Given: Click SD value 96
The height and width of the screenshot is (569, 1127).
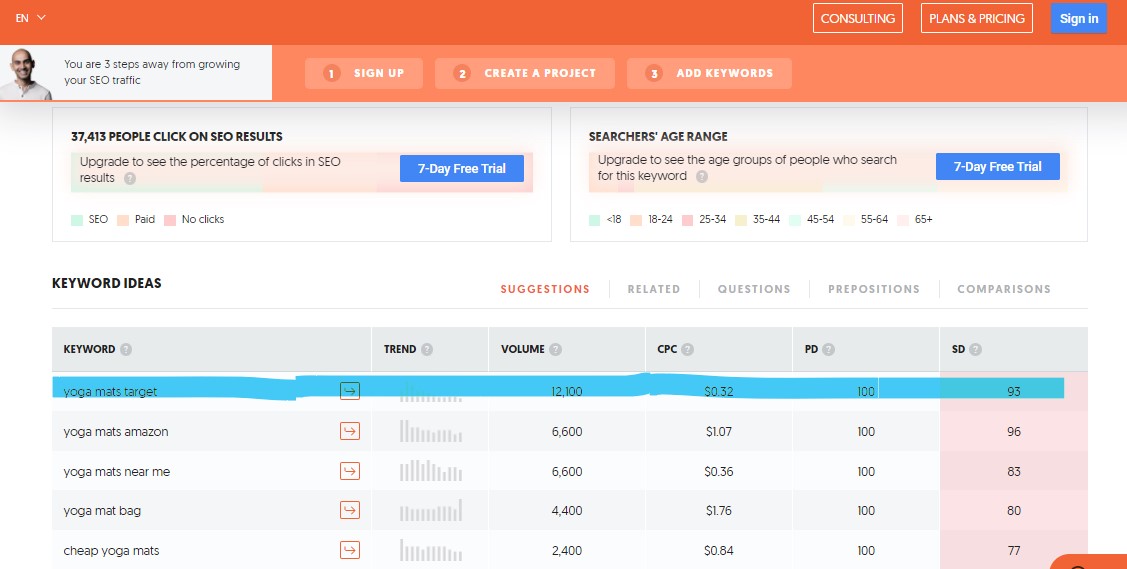Looking at the screenshot, I should [x=1013, y=432].
